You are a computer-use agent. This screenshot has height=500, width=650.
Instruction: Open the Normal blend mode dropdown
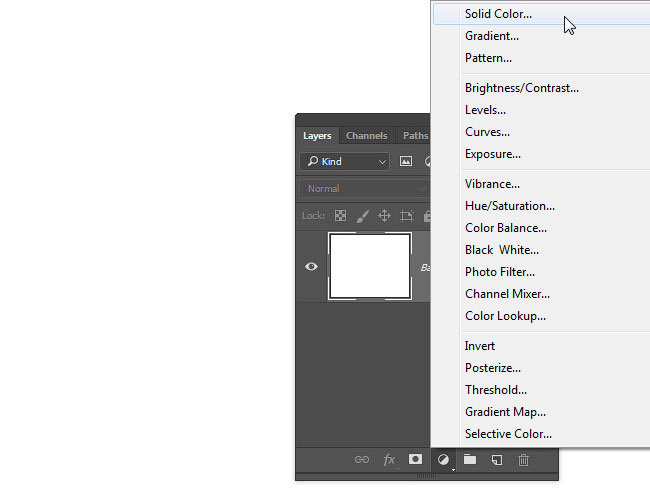tap(365, 189)
